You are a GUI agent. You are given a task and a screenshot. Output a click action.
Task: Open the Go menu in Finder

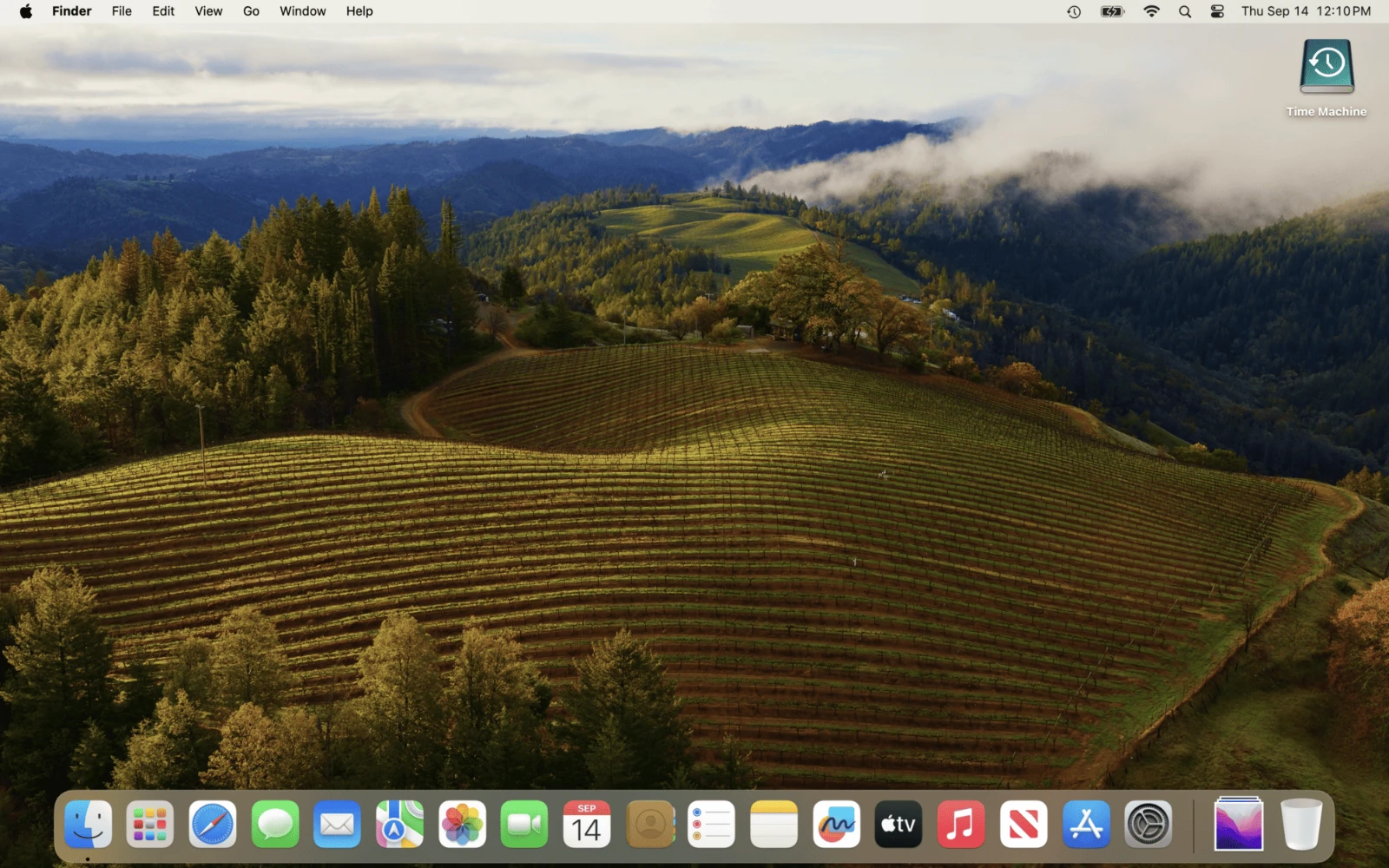250,11
